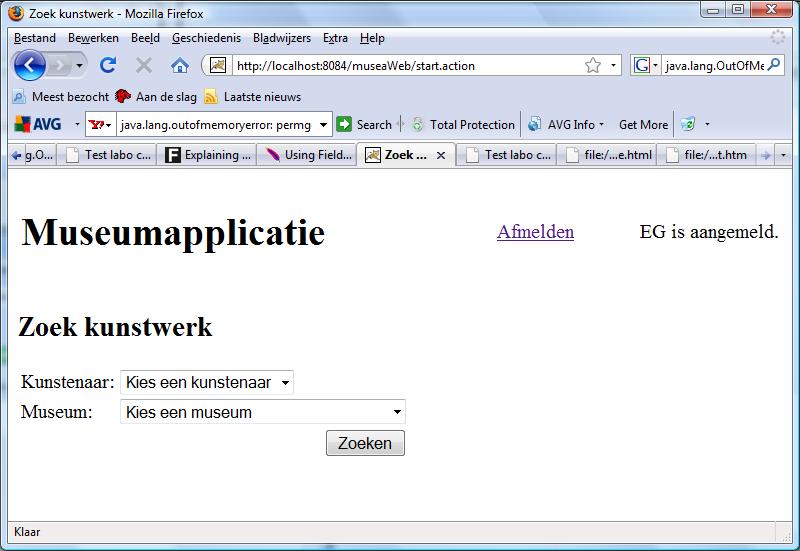800x551 pixels.
Task: Switch to the Using Field tab
Action: 308,155
